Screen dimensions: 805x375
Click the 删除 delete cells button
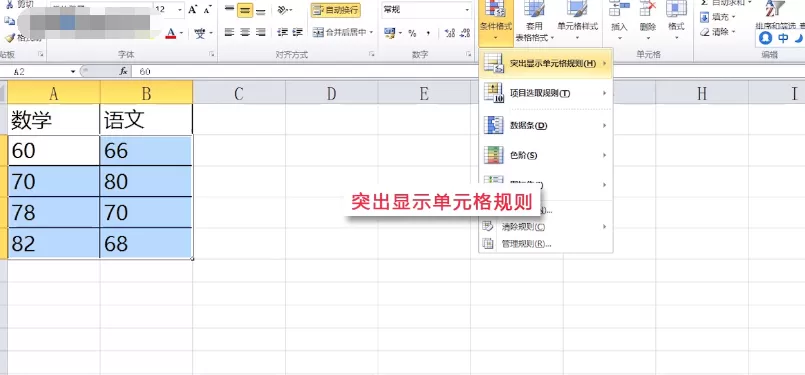pos(648,21)
